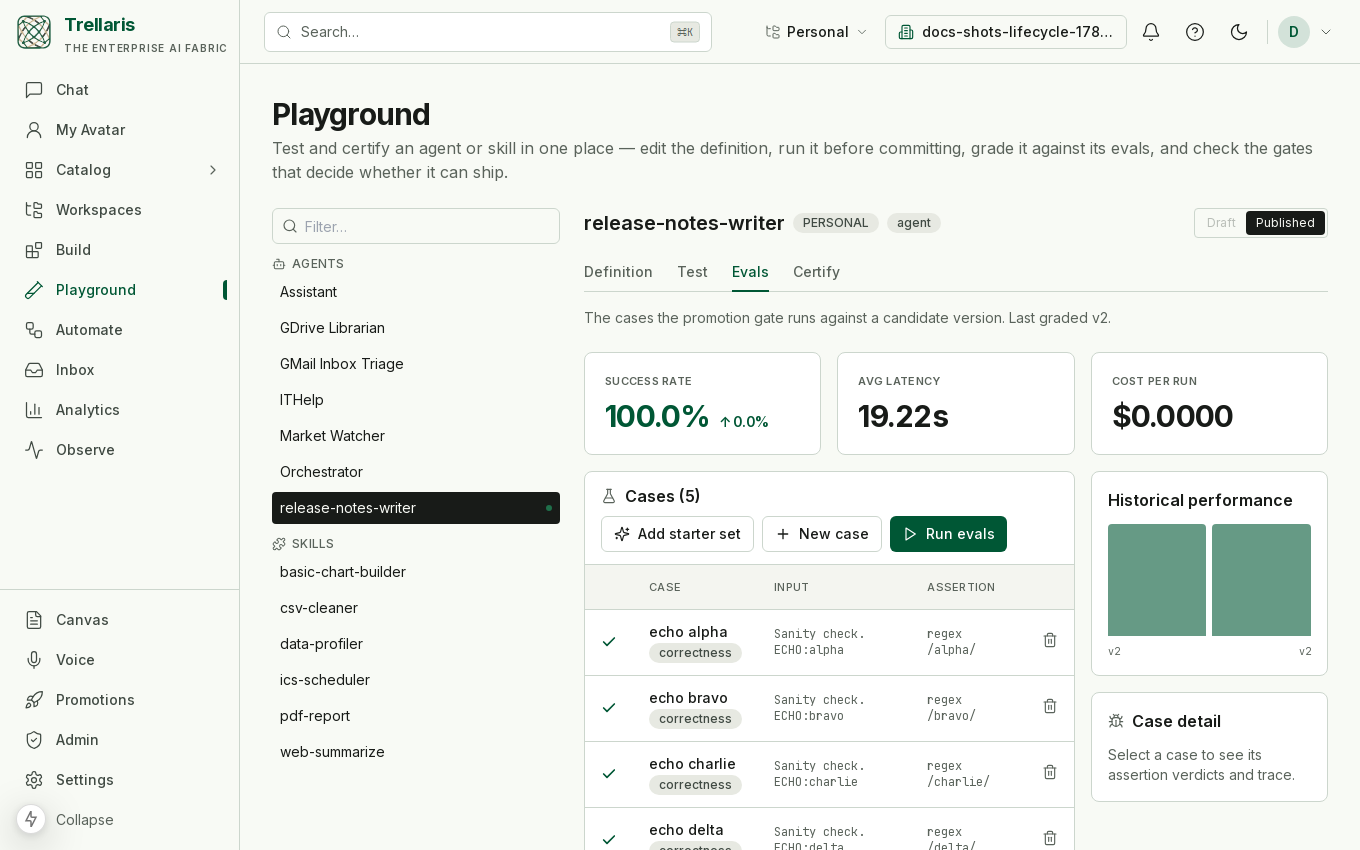Click the New case button

(822, 534)
